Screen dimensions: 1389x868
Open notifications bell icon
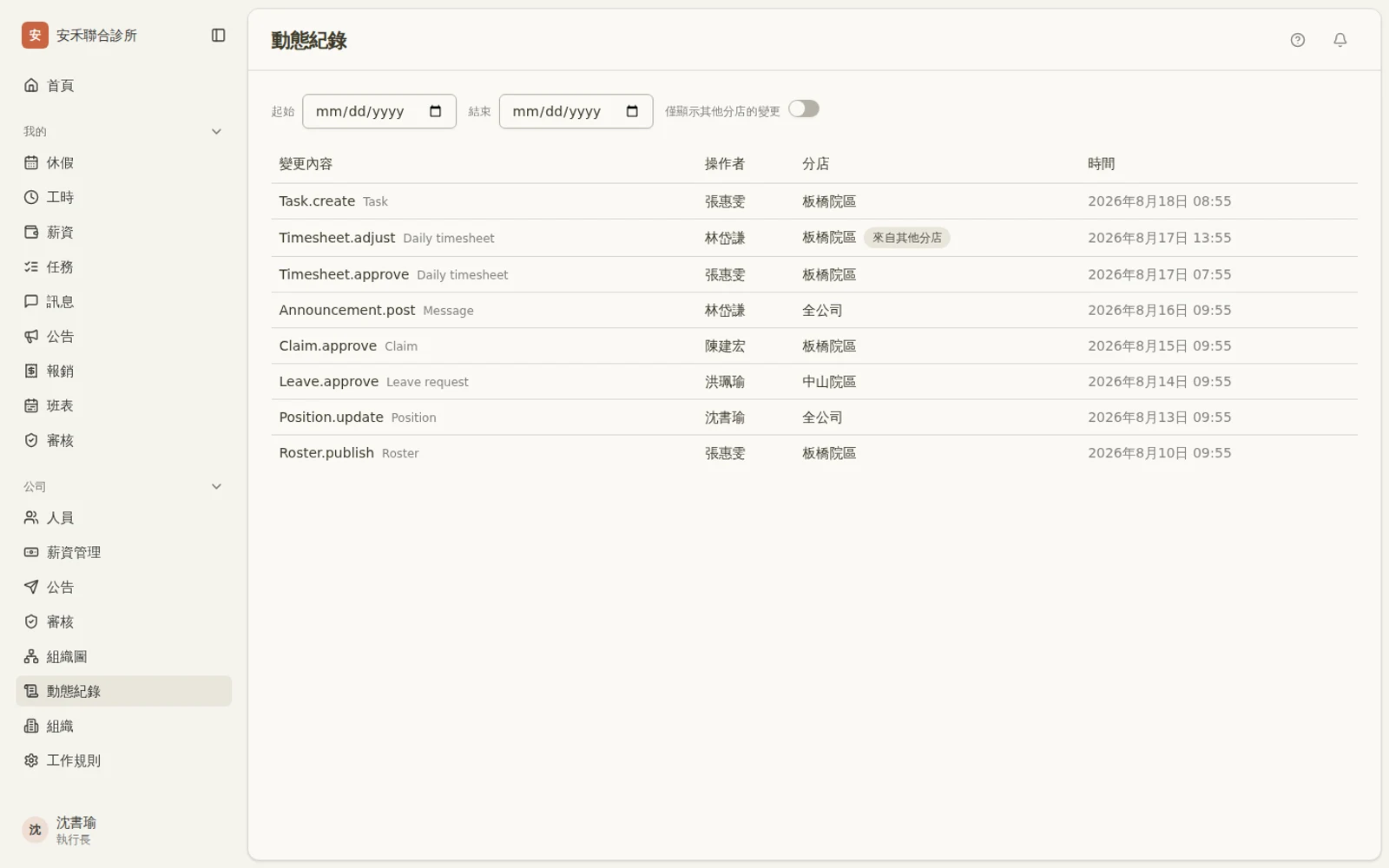[1340, 40]
